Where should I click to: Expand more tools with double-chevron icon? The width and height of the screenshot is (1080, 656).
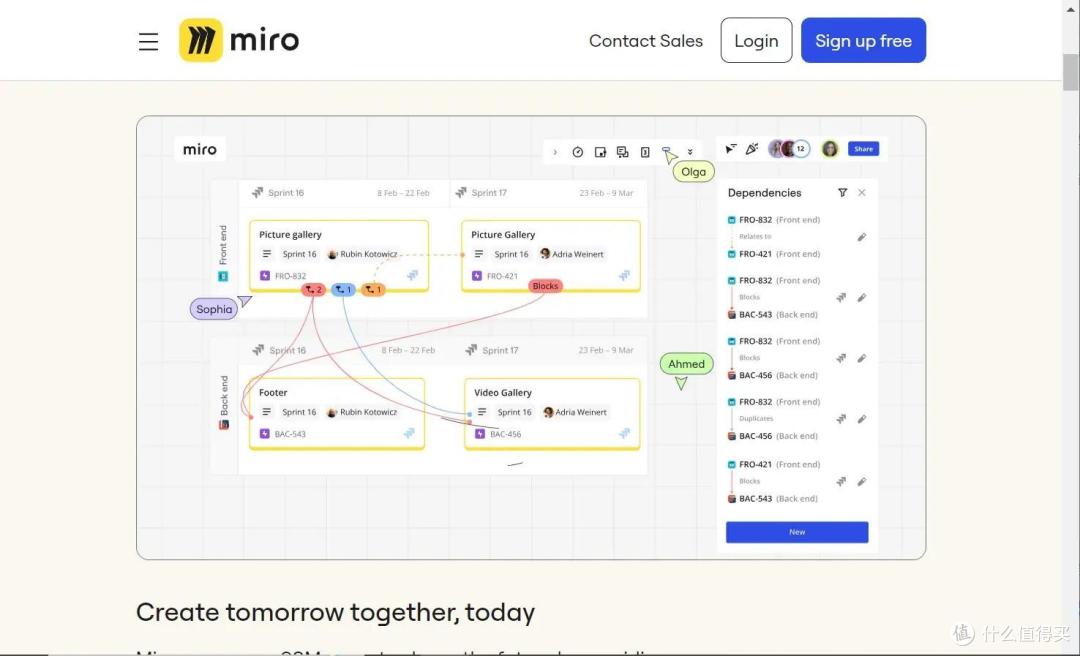point(689,152)
